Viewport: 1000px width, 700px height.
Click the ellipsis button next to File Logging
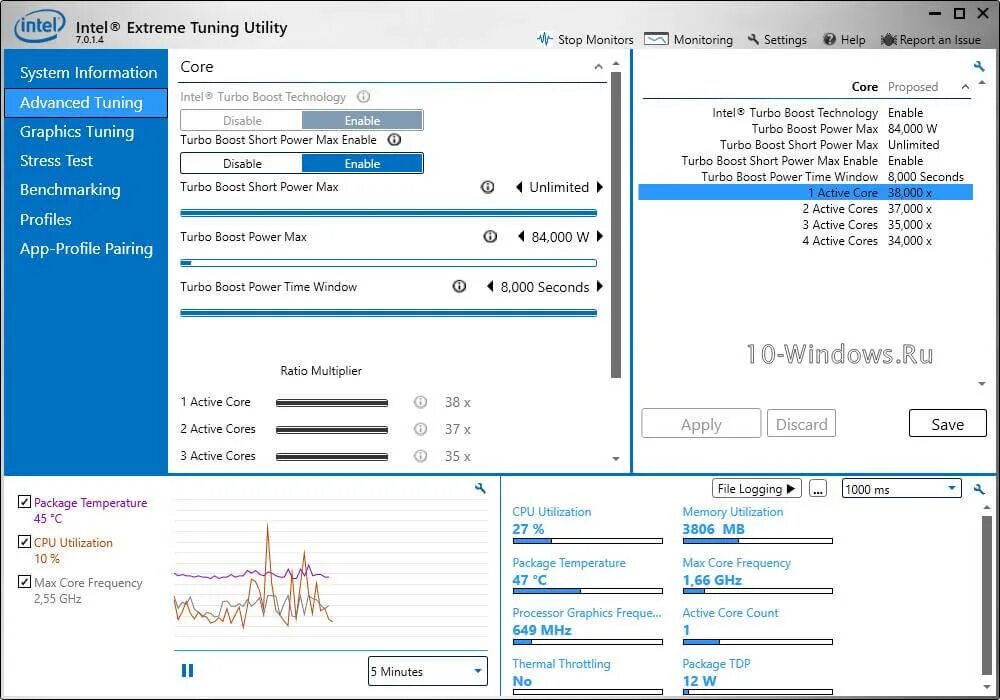(x=818, y=489)
